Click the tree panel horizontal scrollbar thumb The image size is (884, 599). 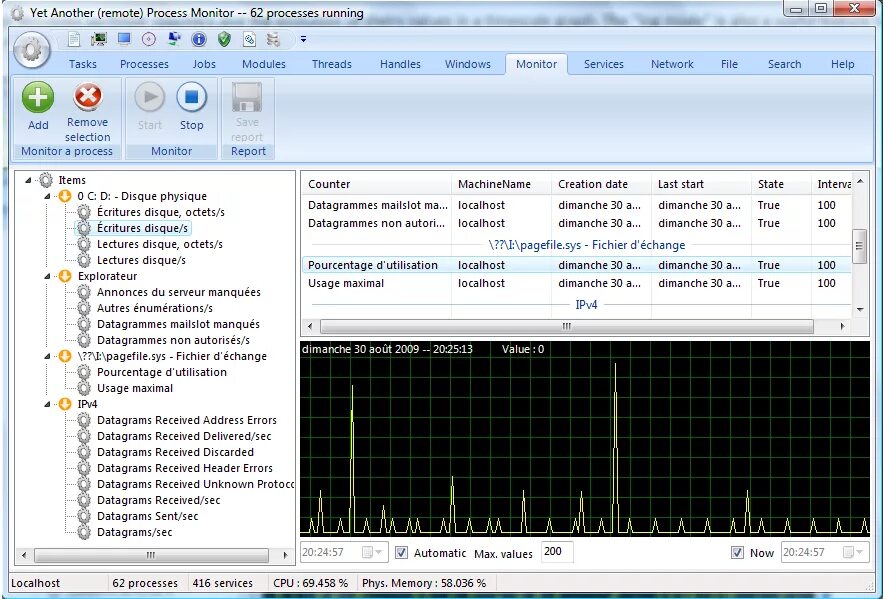pos(151,555)
